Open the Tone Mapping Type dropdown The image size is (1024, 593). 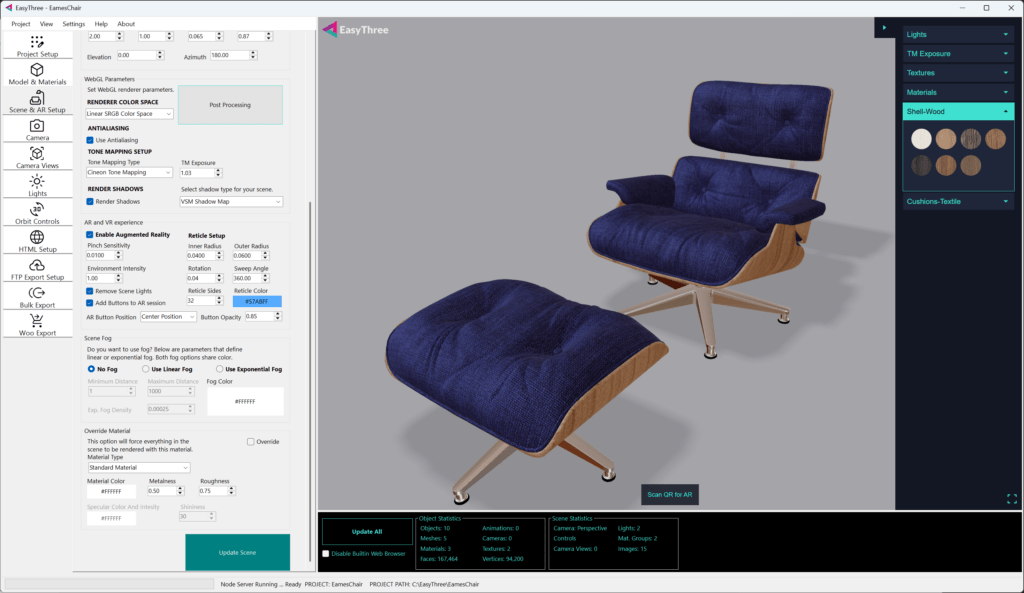130,172
